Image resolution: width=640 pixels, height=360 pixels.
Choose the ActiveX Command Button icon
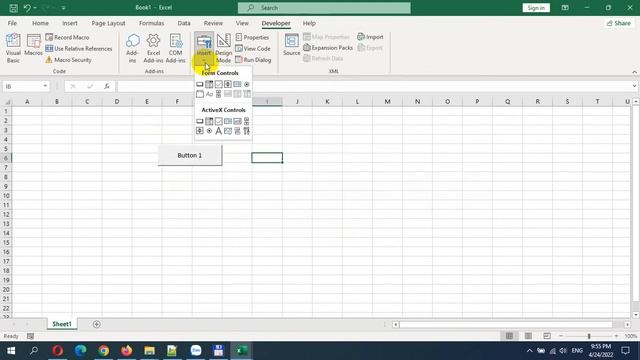[x=200, y=121]
